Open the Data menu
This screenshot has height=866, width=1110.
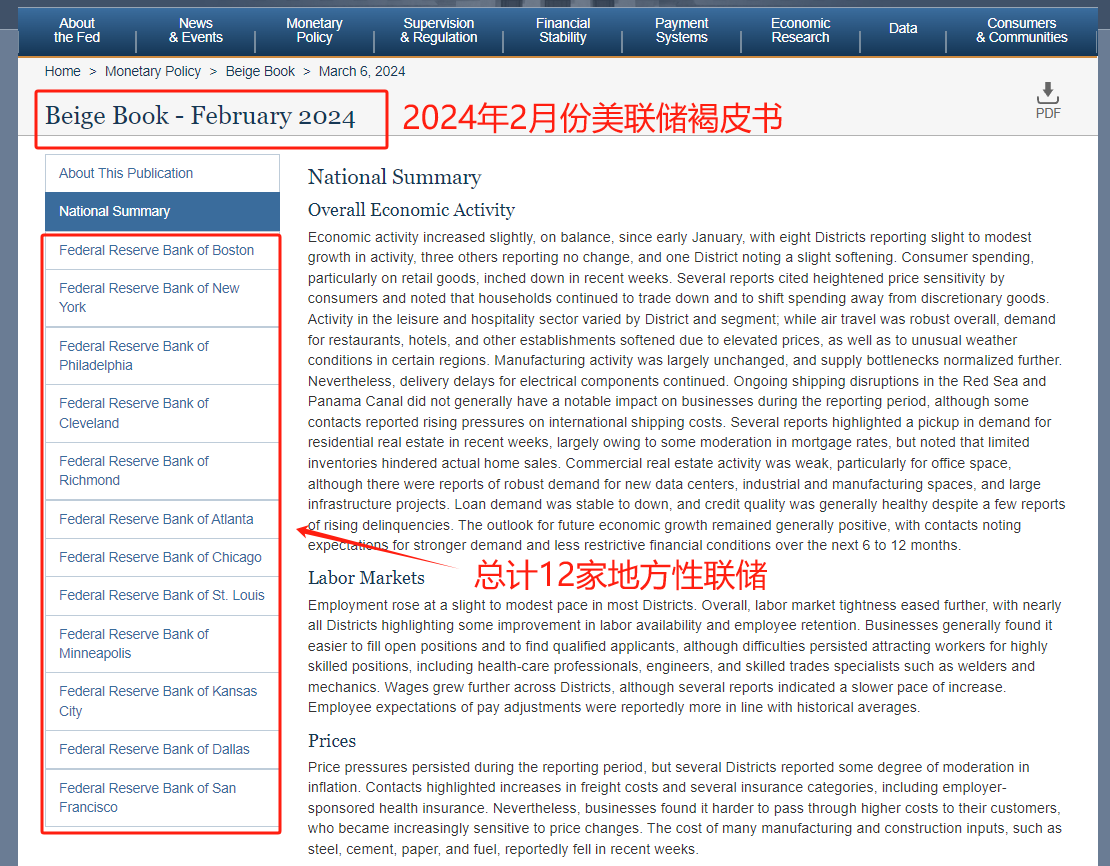pyautogui.click(x=903, y=28)
